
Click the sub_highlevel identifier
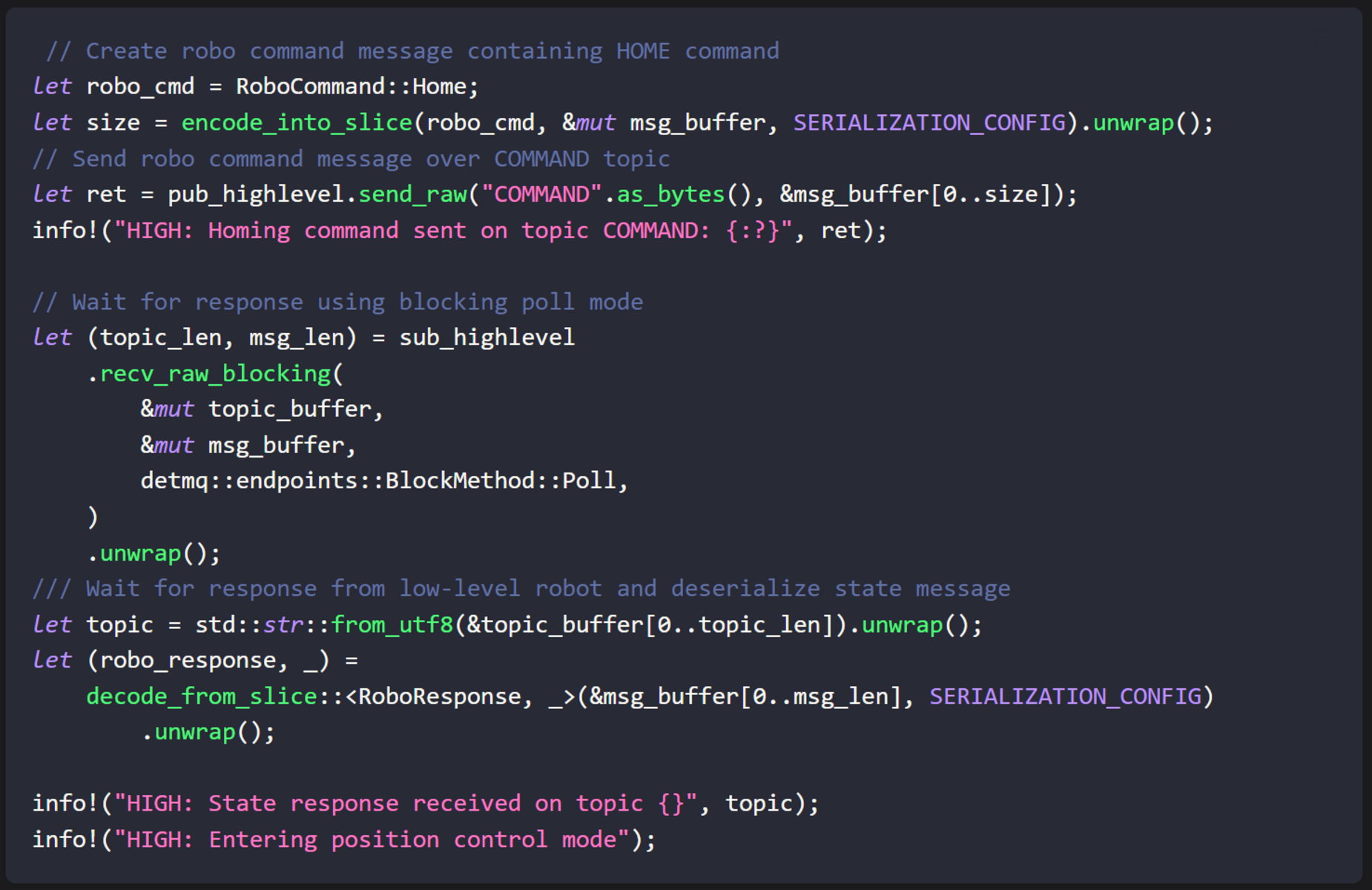tap(487, 337)
